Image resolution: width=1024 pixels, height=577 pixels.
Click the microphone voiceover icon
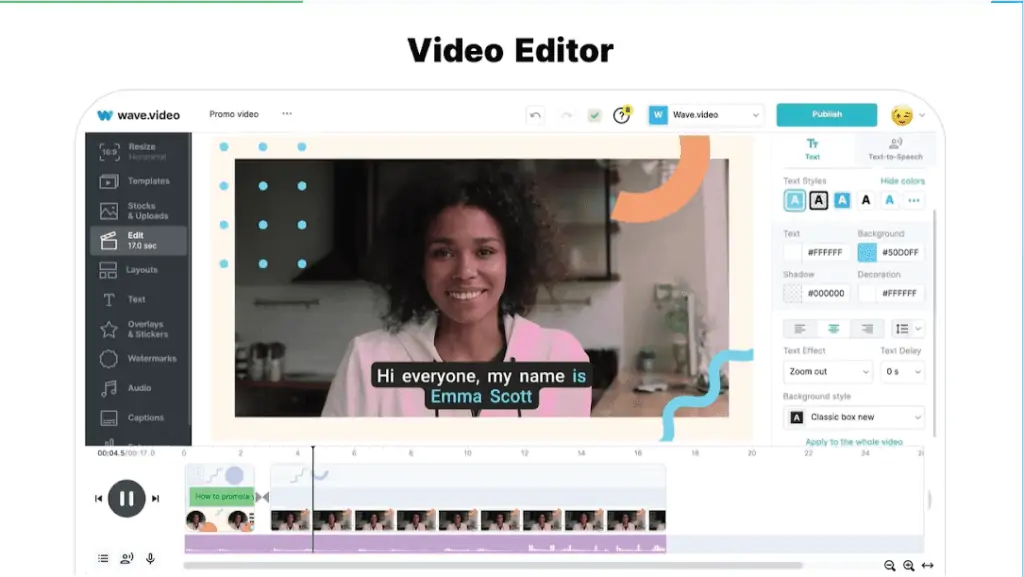coord(150,558)
